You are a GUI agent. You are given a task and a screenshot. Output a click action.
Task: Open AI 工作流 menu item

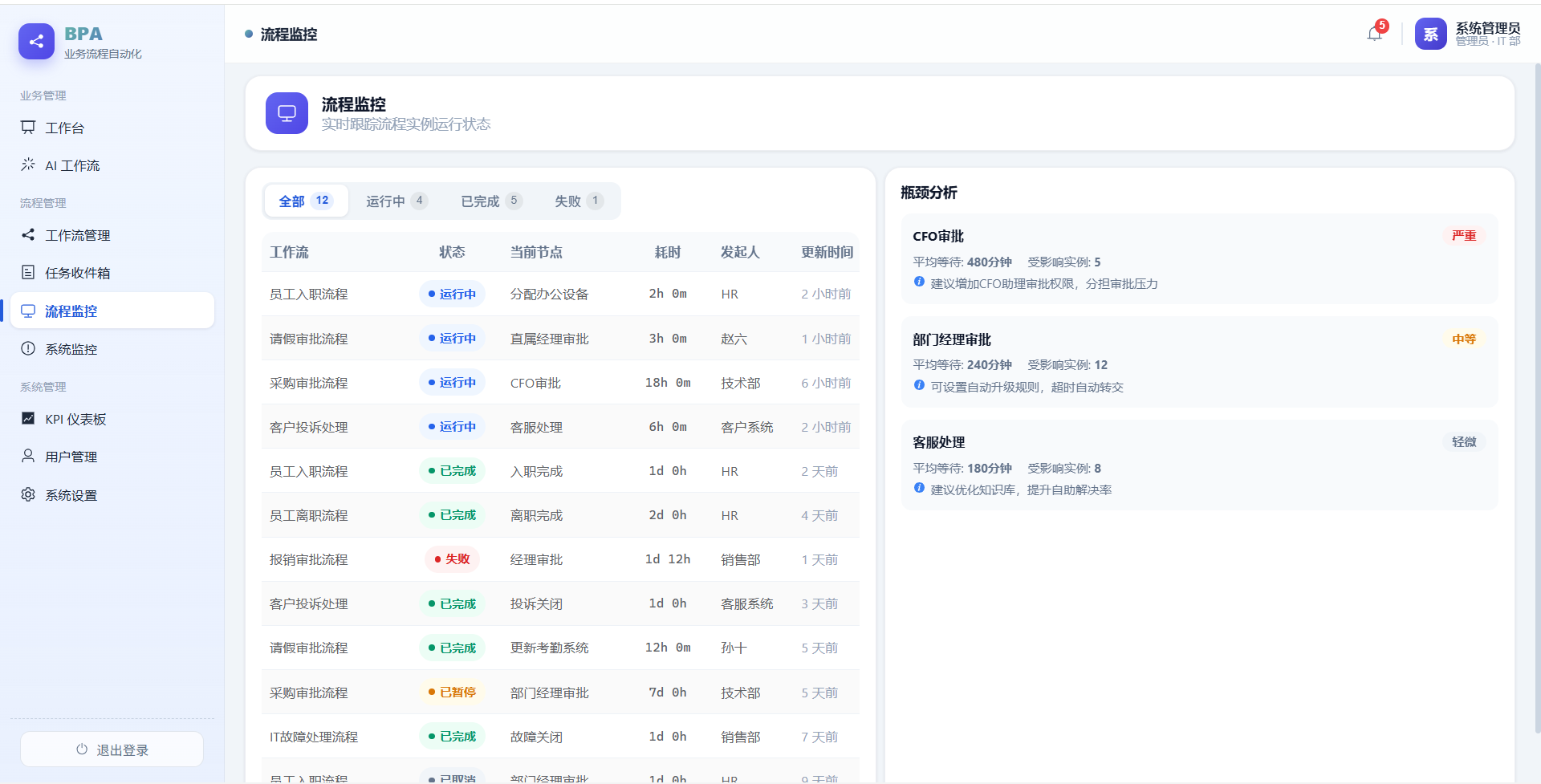point(112,165)
